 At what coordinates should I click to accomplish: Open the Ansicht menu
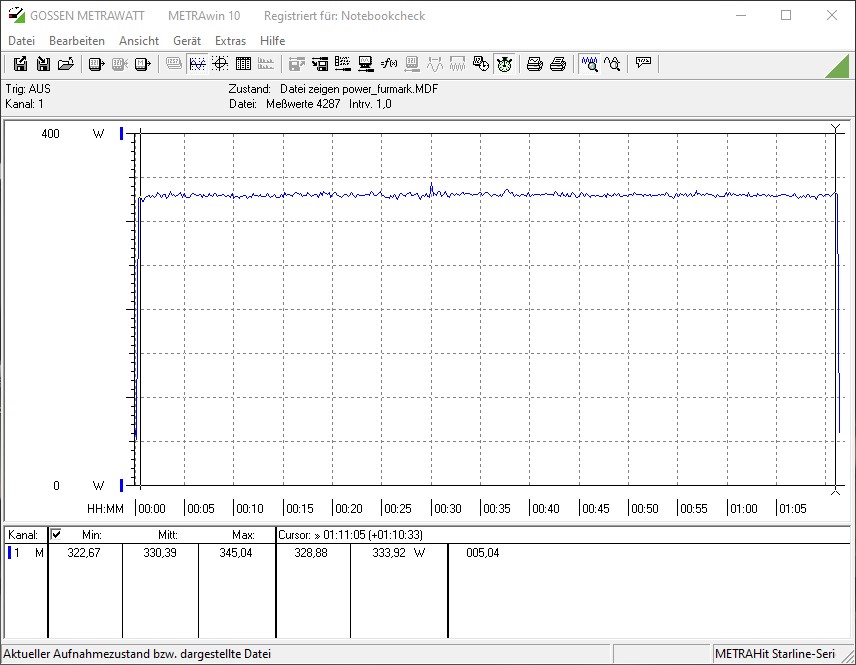[x=139, y=41]
